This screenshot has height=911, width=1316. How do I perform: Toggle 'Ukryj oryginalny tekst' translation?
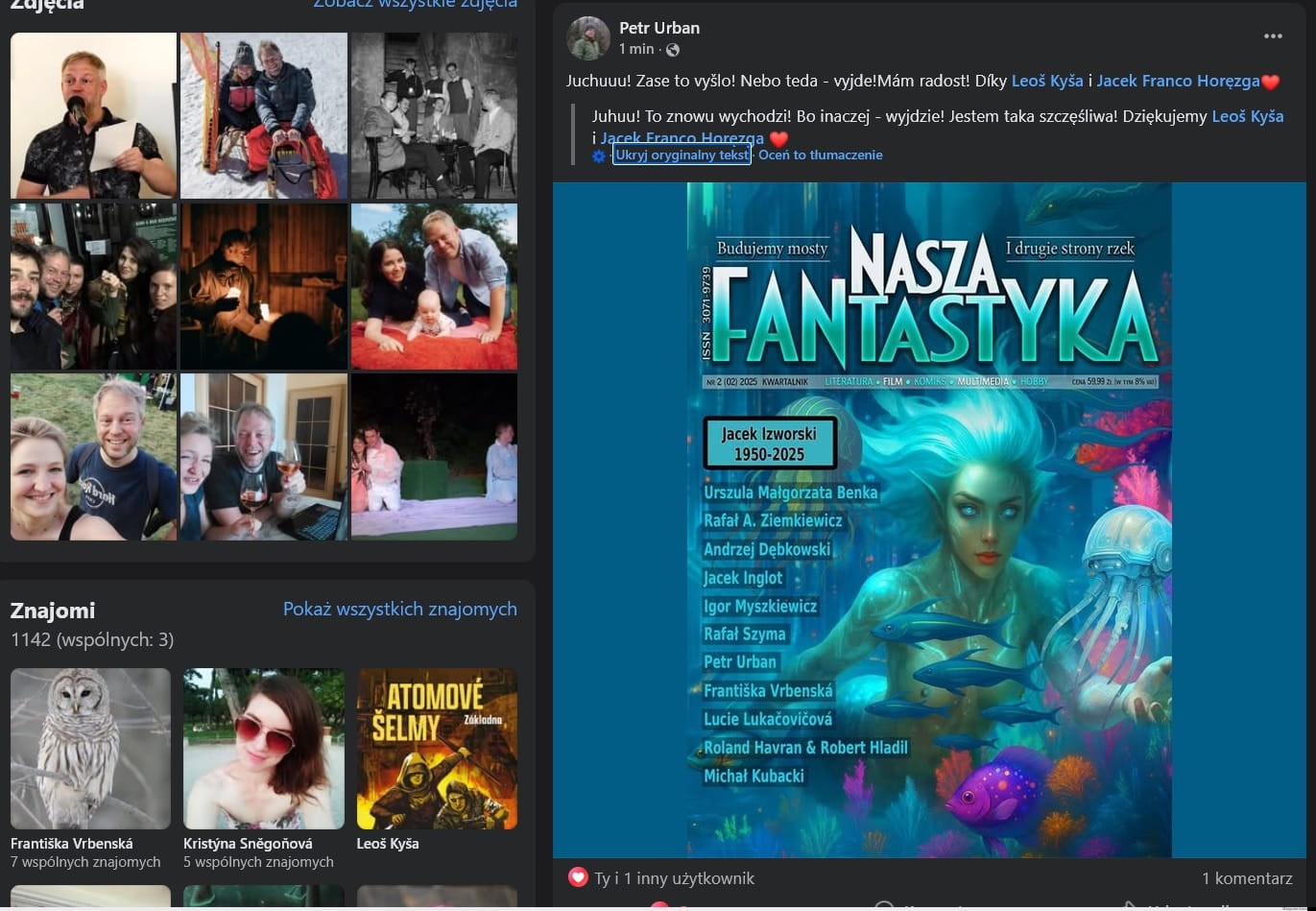coord(682,155)
